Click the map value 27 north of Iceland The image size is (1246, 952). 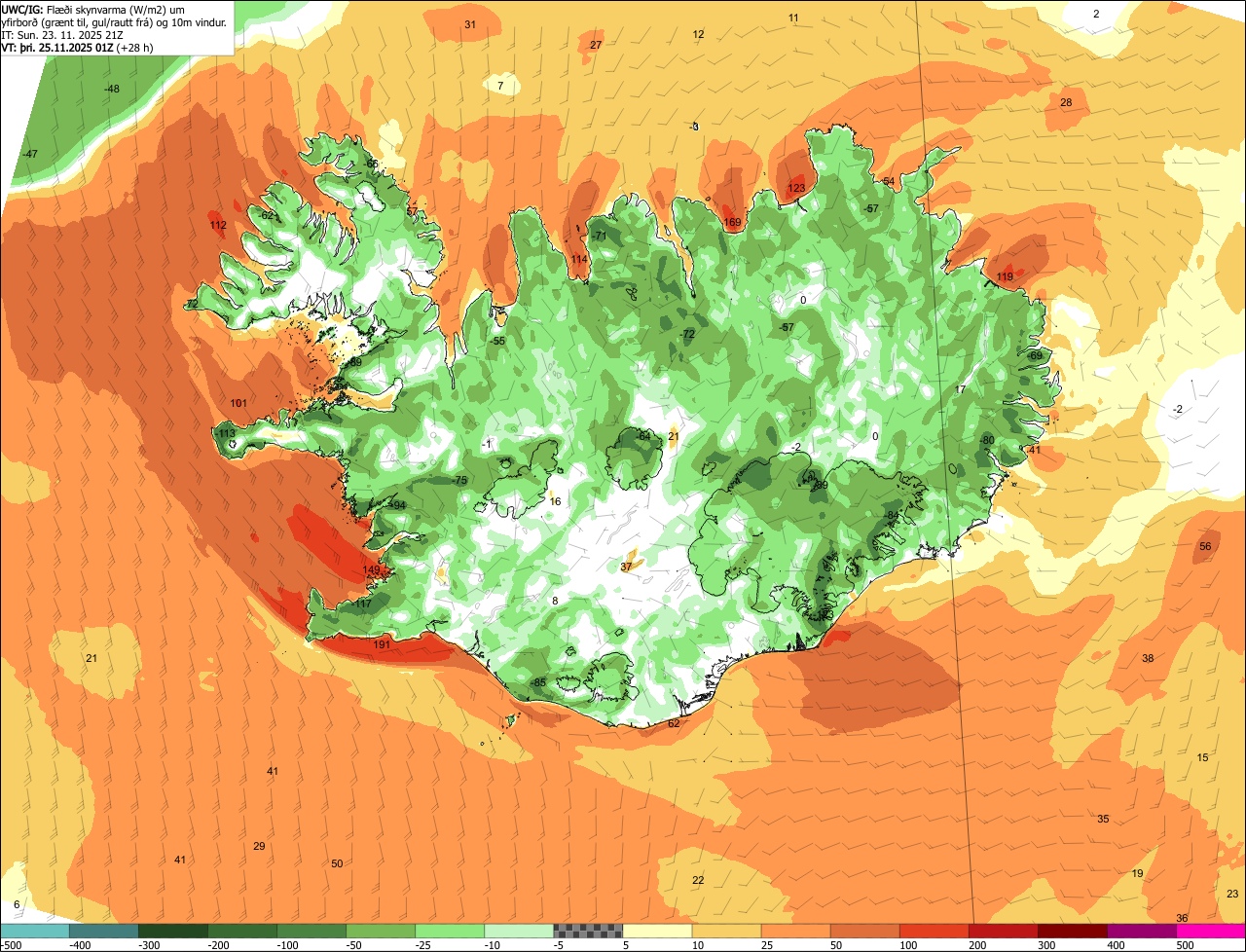[596, 45]
